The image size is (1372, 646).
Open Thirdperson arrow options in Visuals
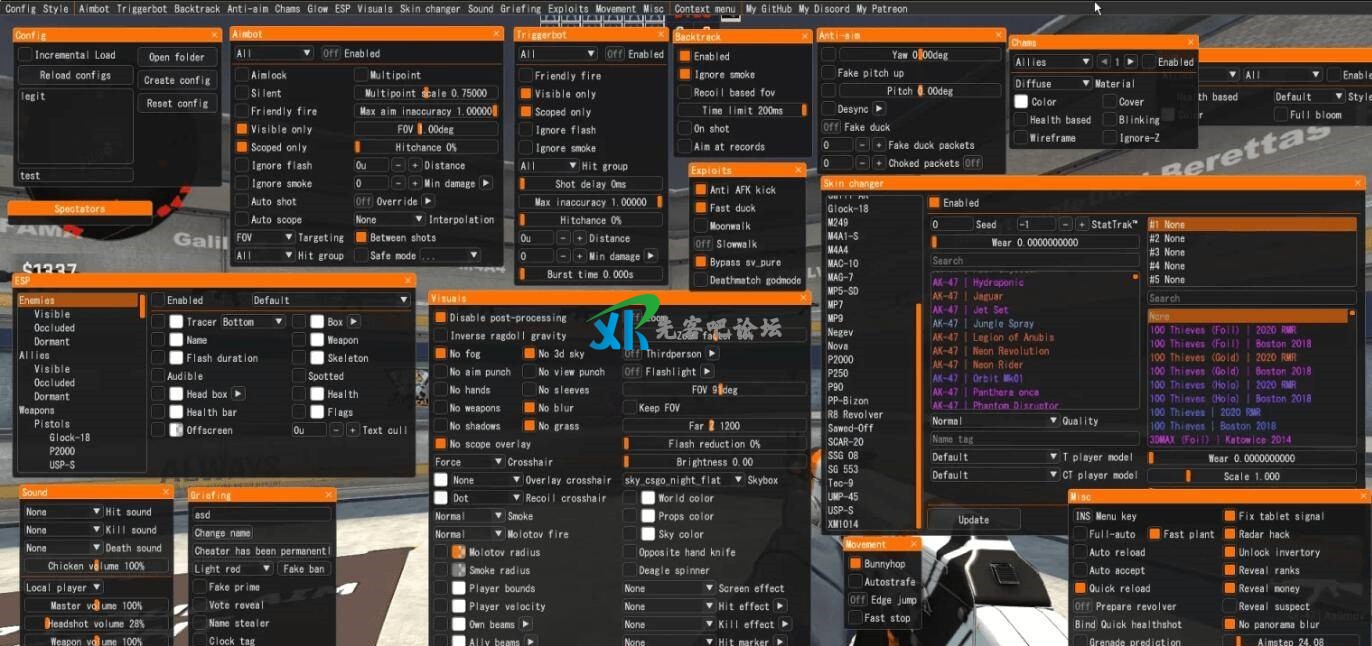pos(712,354)
